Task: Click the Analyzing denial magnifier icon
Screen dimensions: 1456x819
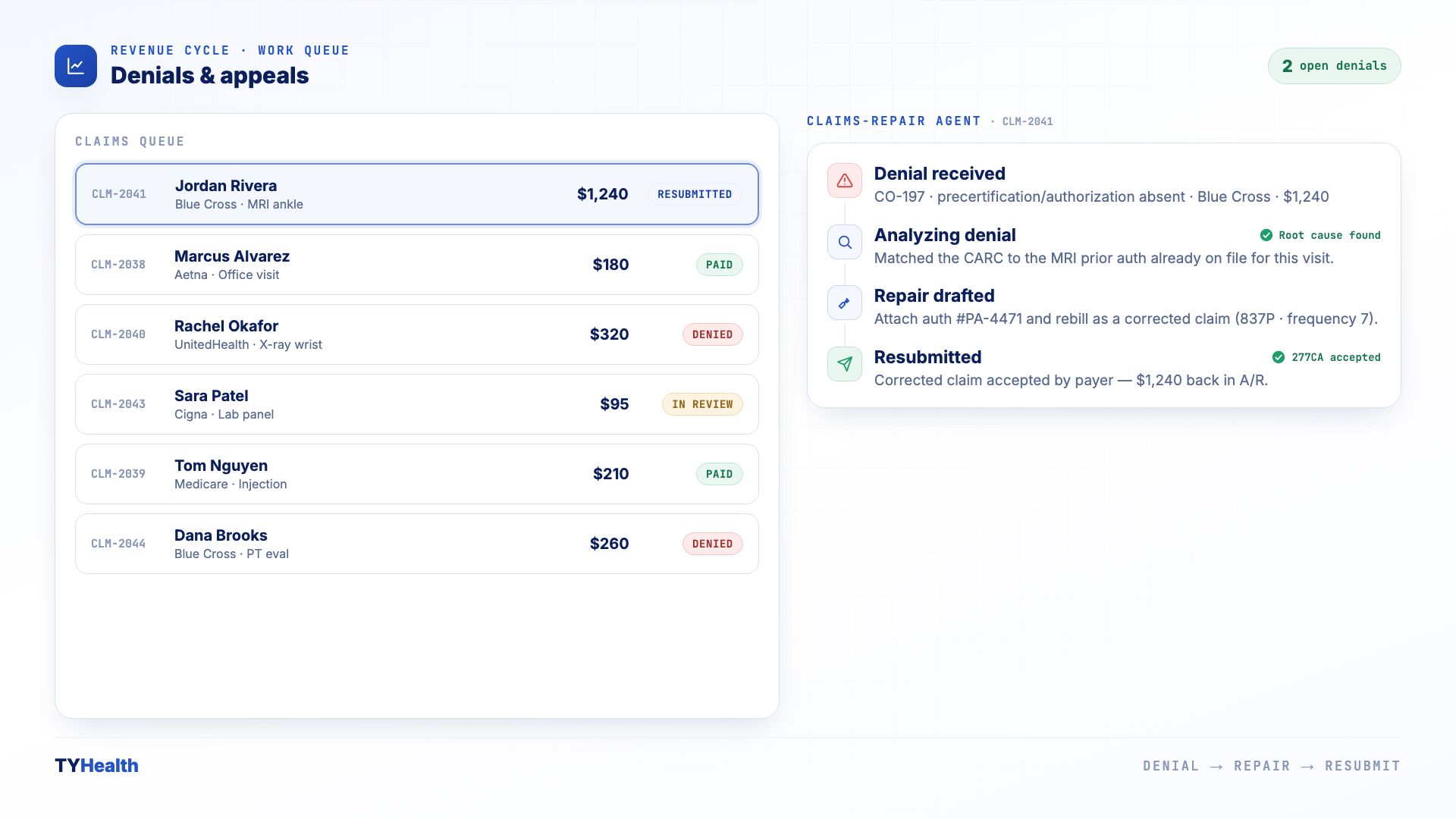Action: tap(845, 243)
